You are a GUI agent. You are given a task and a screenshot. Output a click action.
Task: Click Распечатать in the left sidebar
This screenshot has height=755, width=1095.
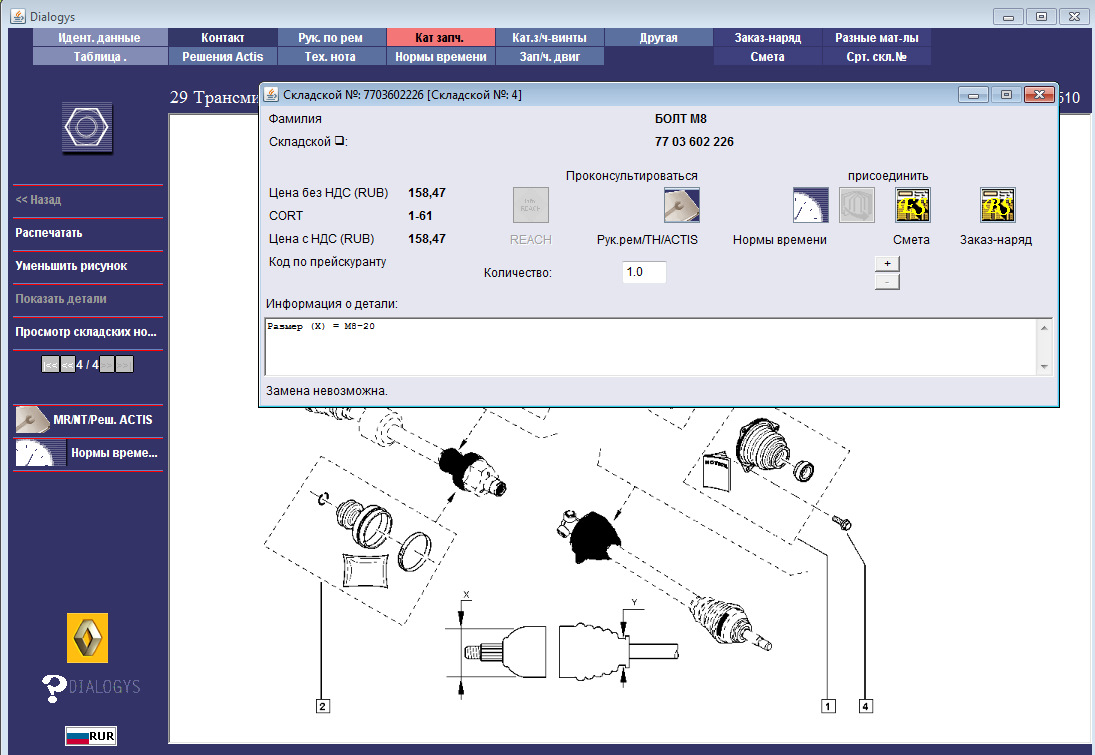(x=49, y=233)
